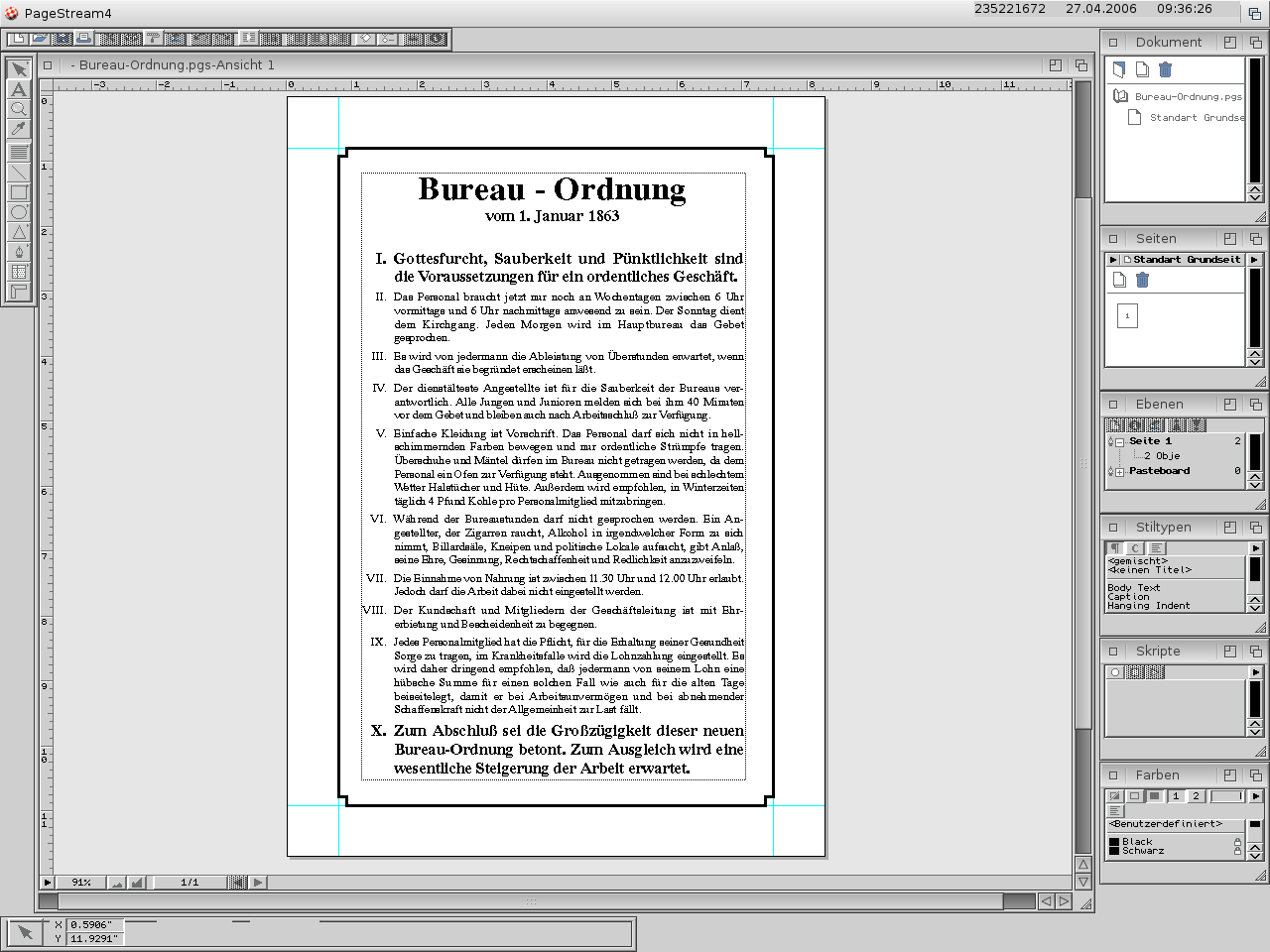
Task: Collapse the Seite 1 layer tree
Action: click(1119, 441)
